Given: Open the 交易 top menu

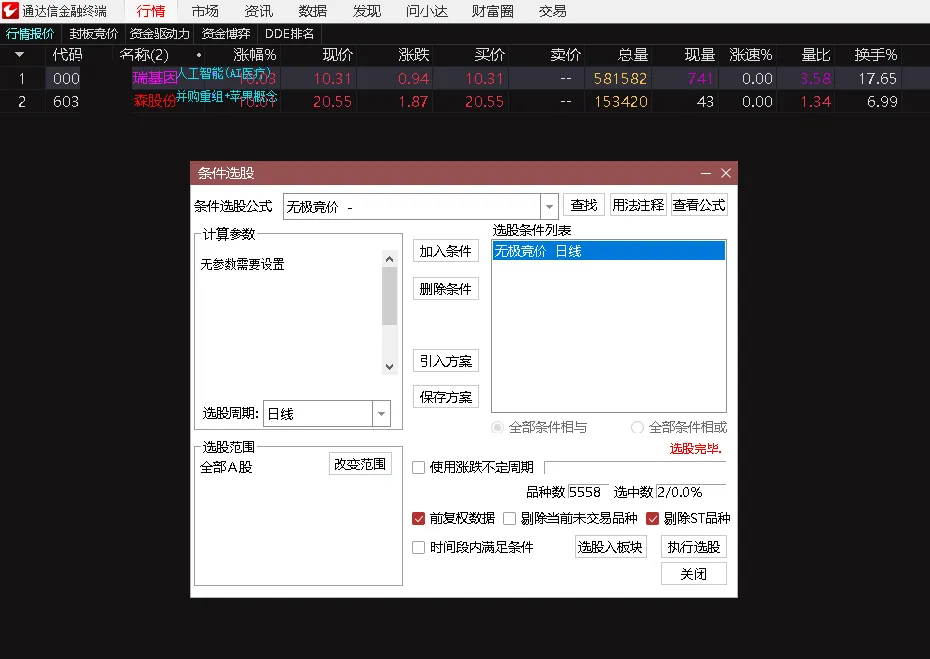Looking at the screenshot, I should [552, 11].
